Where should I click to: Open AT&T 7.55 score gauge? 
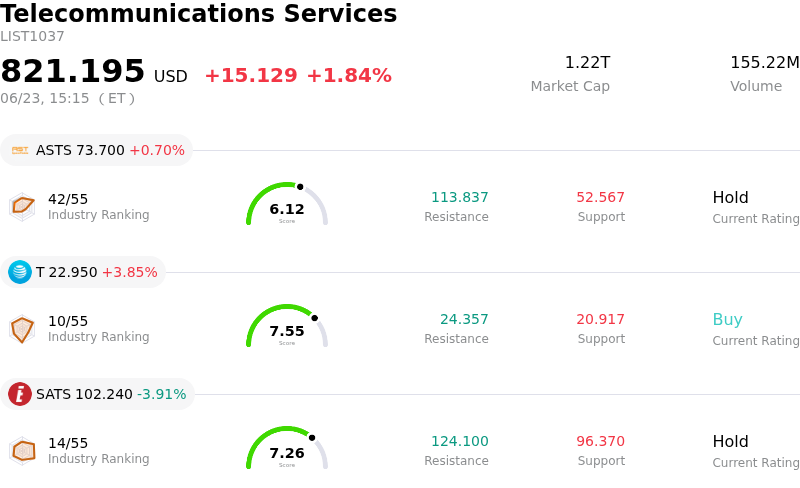pyautogui.click(x=287, y=326)
